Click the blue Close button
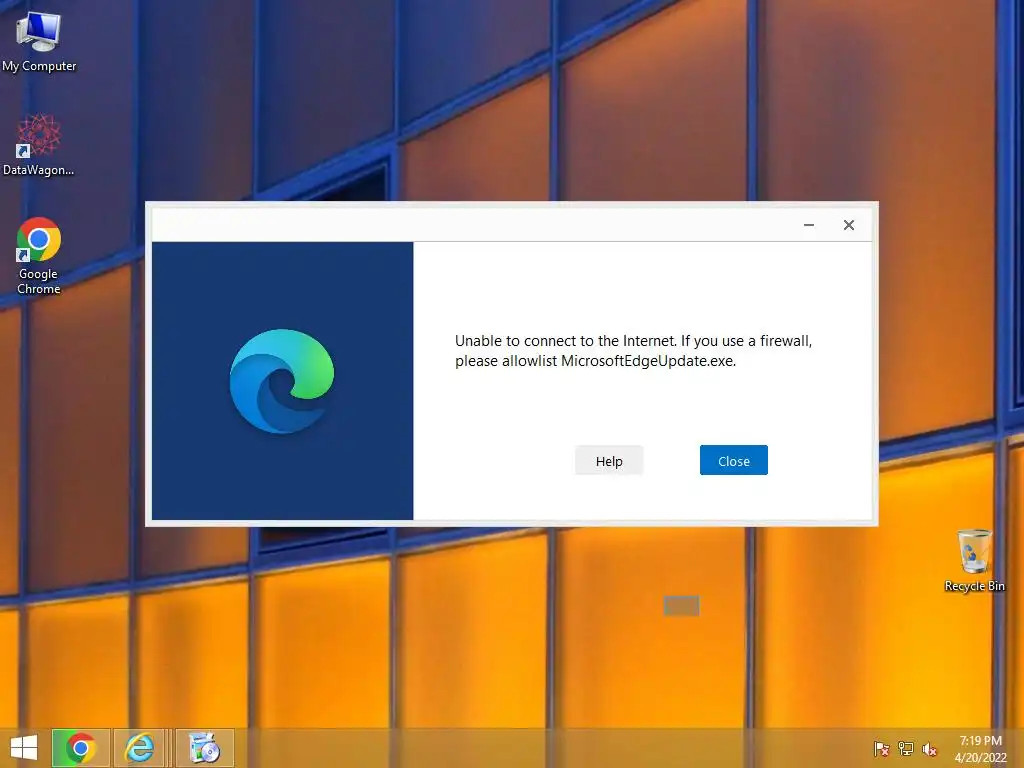The width and height of the screenshot is (1024, 768). coord(733,460)
